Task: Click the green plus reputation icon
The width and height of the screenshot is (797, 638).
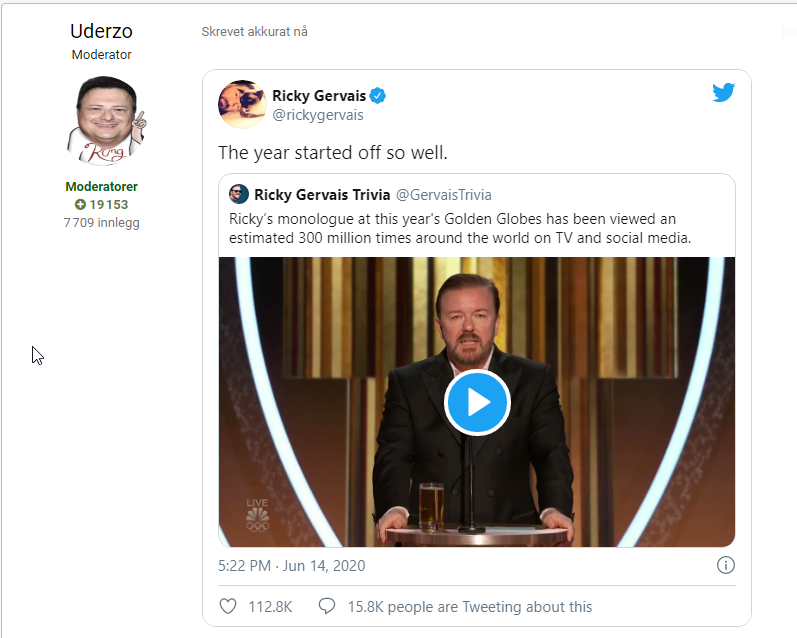Action: (80, 204)
